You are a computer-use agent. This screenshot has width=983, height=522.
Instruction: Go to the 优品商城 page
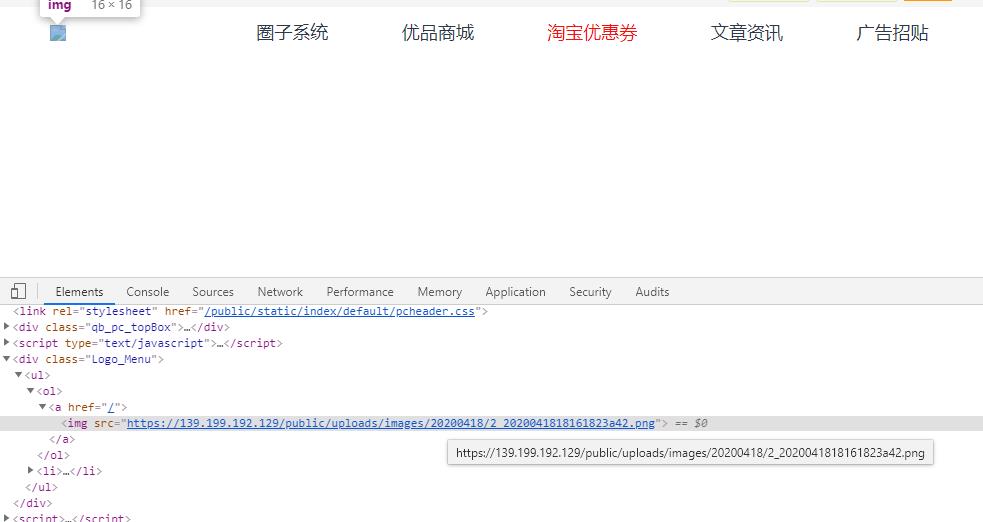pos(438,33)
